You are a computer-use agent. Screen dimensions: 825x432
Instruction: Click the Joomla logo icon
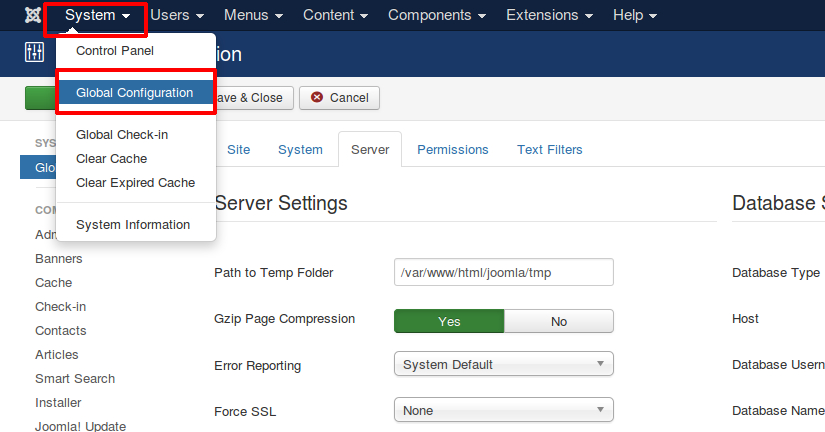tap(33, 16)
